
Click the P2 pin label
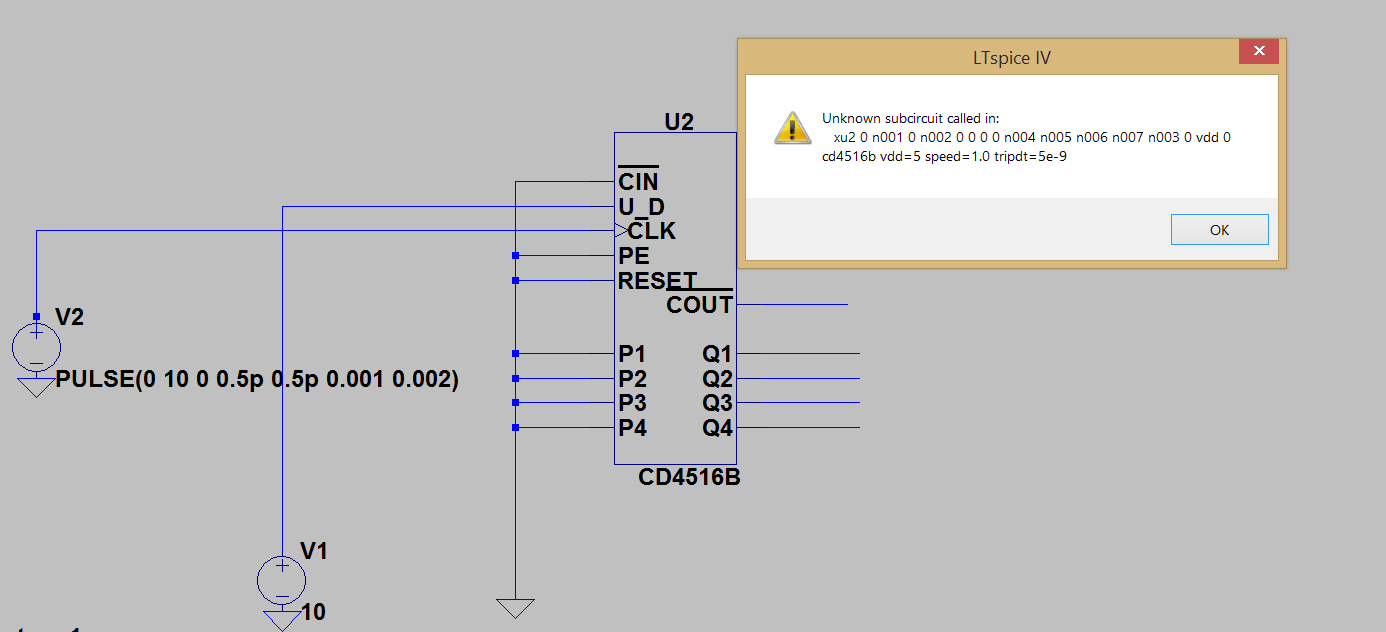click(632, 379)
